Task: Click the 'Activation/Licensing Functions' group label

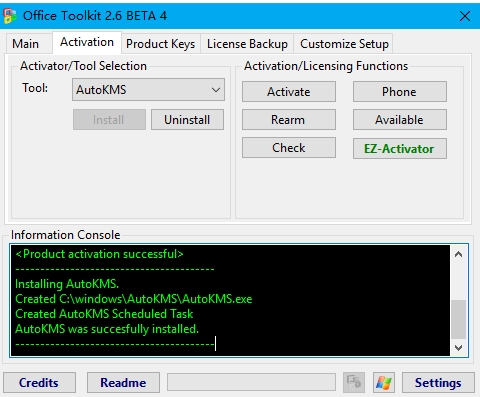Action: pyautogui.click(x=326, y=66)
